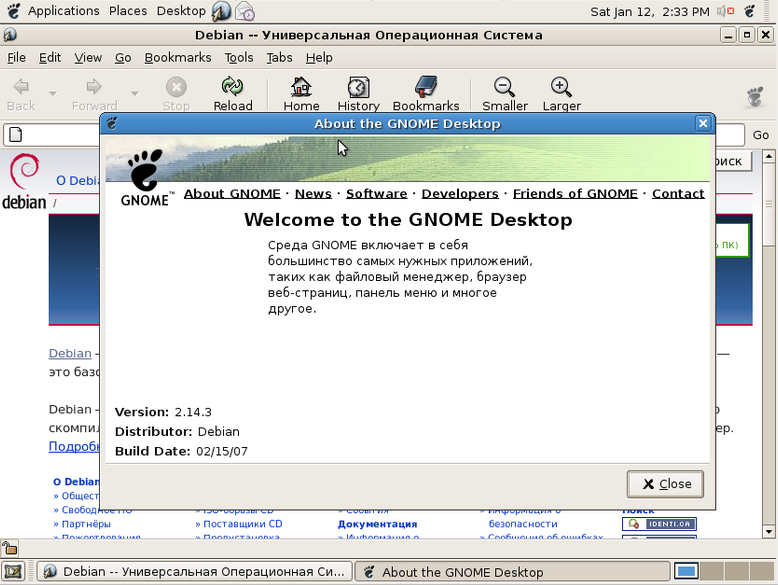The height and width of the screenshot is (585, 778).
Task: Click the Go button beside address bar
Action: [761, 134]
